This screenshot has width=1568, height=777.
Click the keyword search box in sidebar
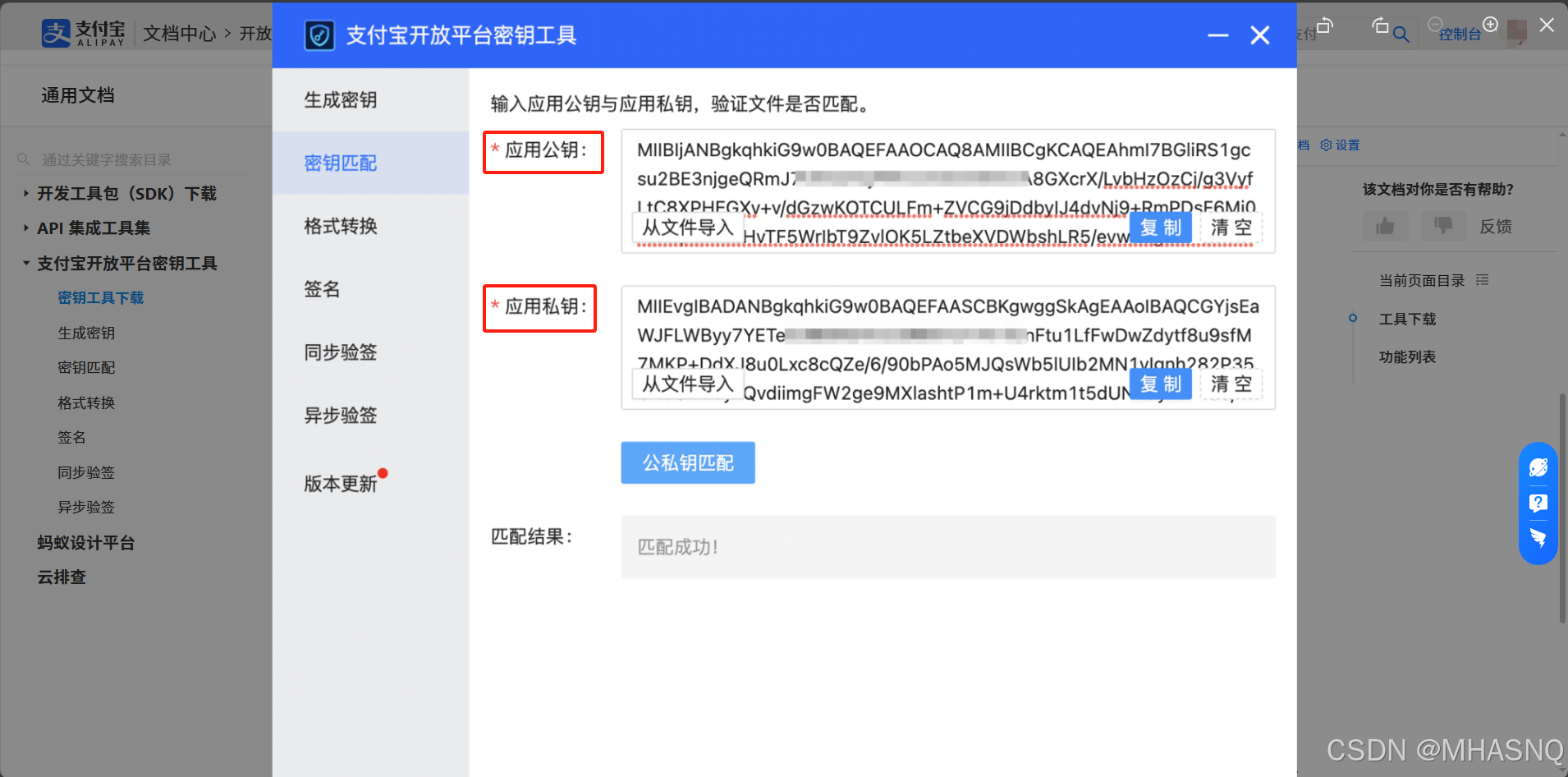[x=131, y=159]
